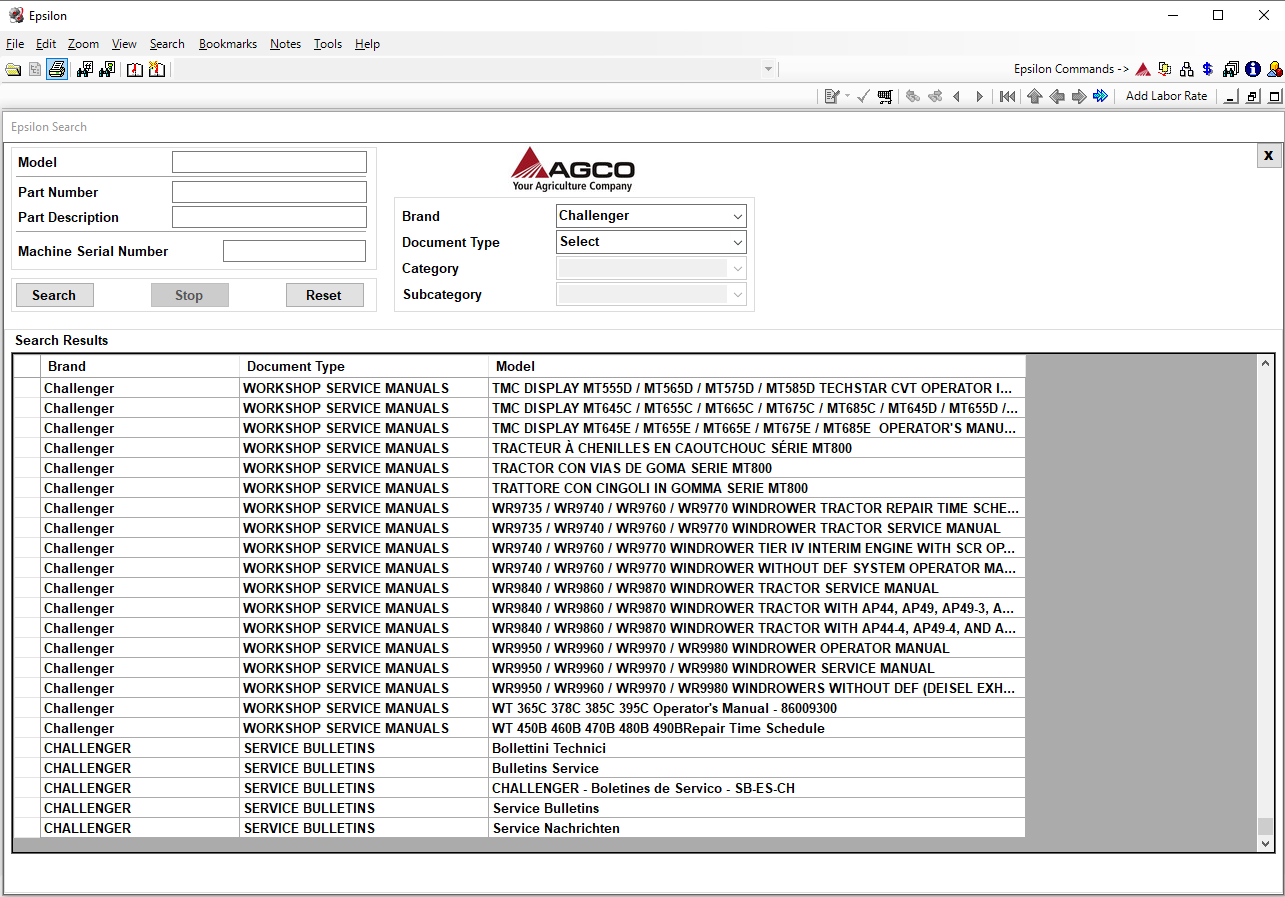Click the blue info circle icon

[x=1253, y=69]
